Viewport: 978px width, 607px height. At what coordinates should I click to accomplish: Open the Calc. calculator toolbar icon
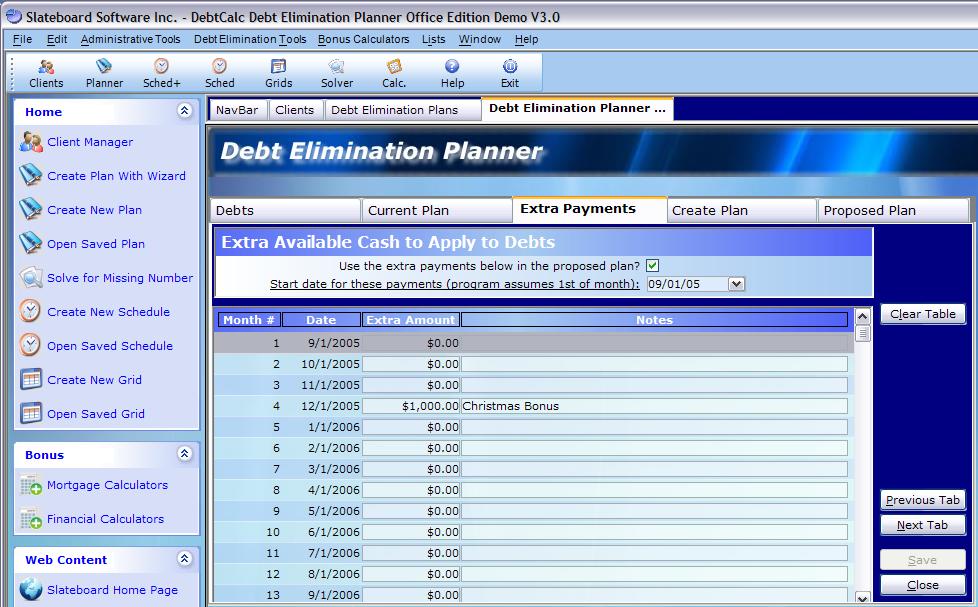click(394, 72)
